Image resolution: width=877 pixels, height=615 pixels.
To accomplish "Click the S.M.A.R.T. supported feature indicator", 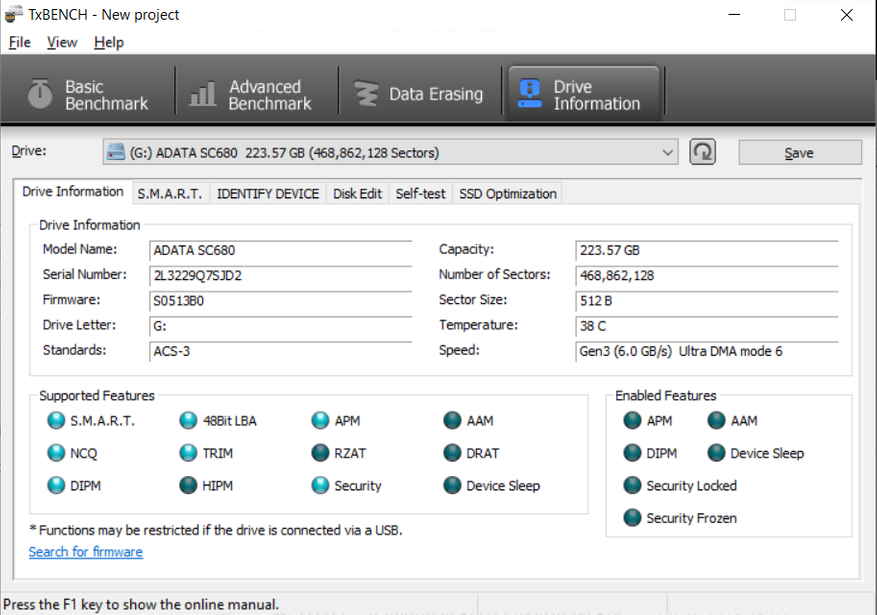I will [x=56, y=420].
